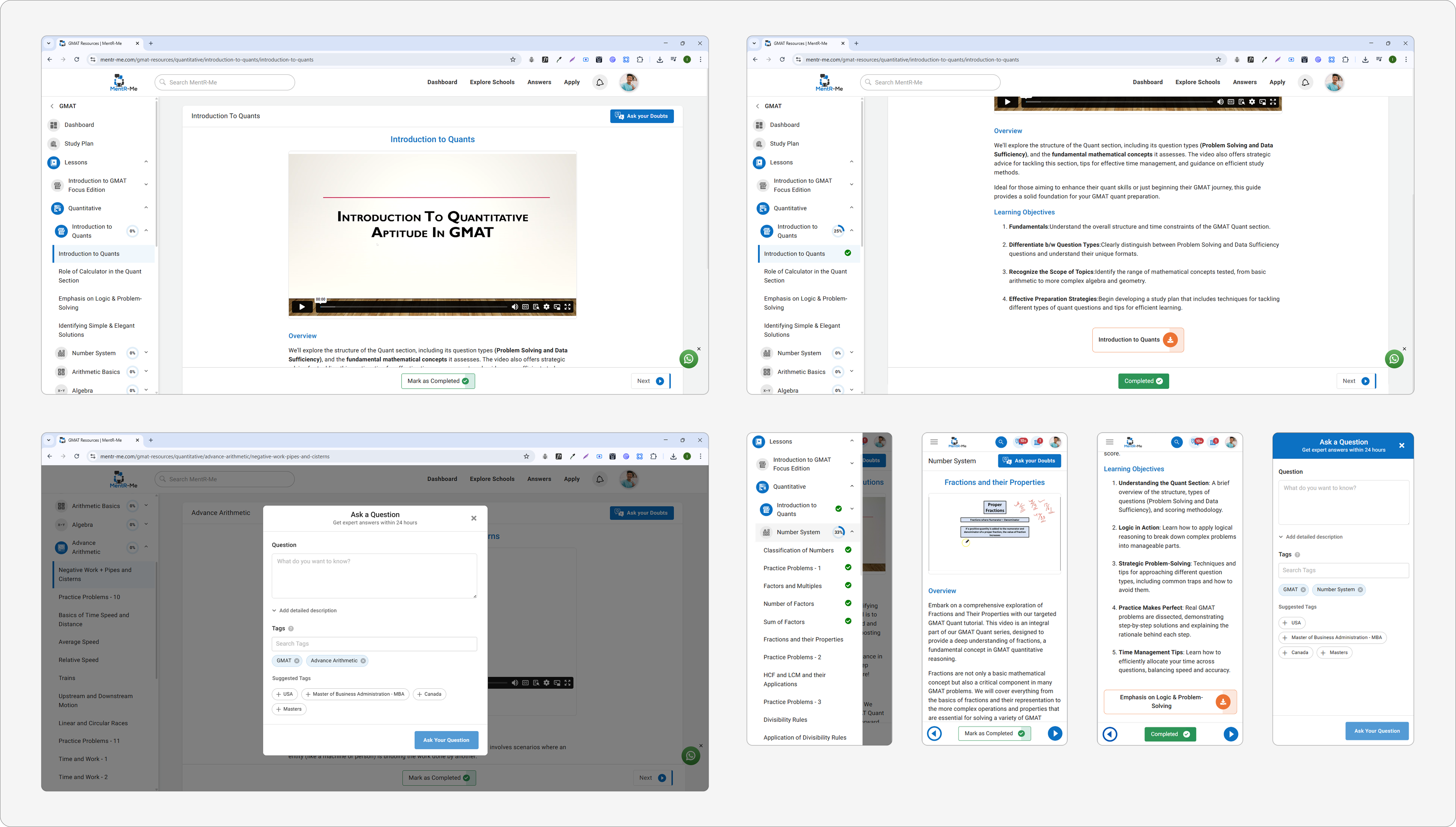Collapse Advance Arithmetic in bottom-left window sidebar
Screen dimensions: 1456x827
coord(146,547)
